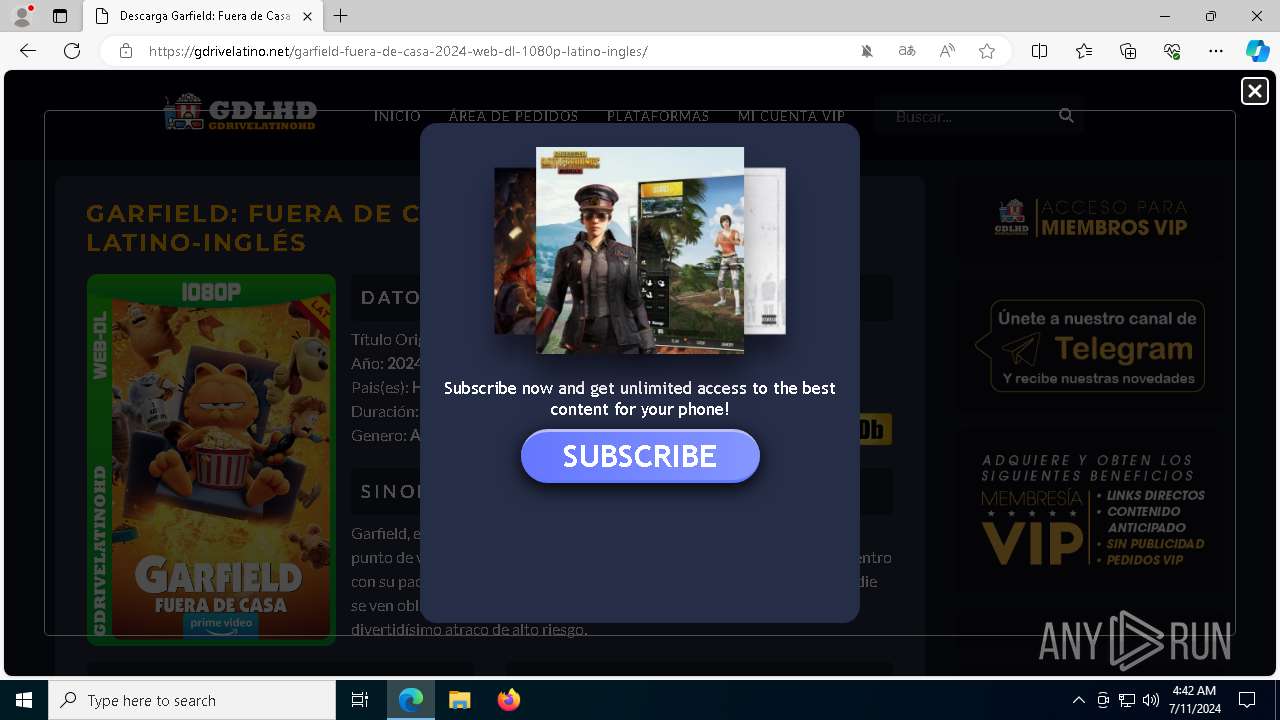
Task: Click the GDLHD site logo
Action: pyautogui.click(x=240, y=112)
